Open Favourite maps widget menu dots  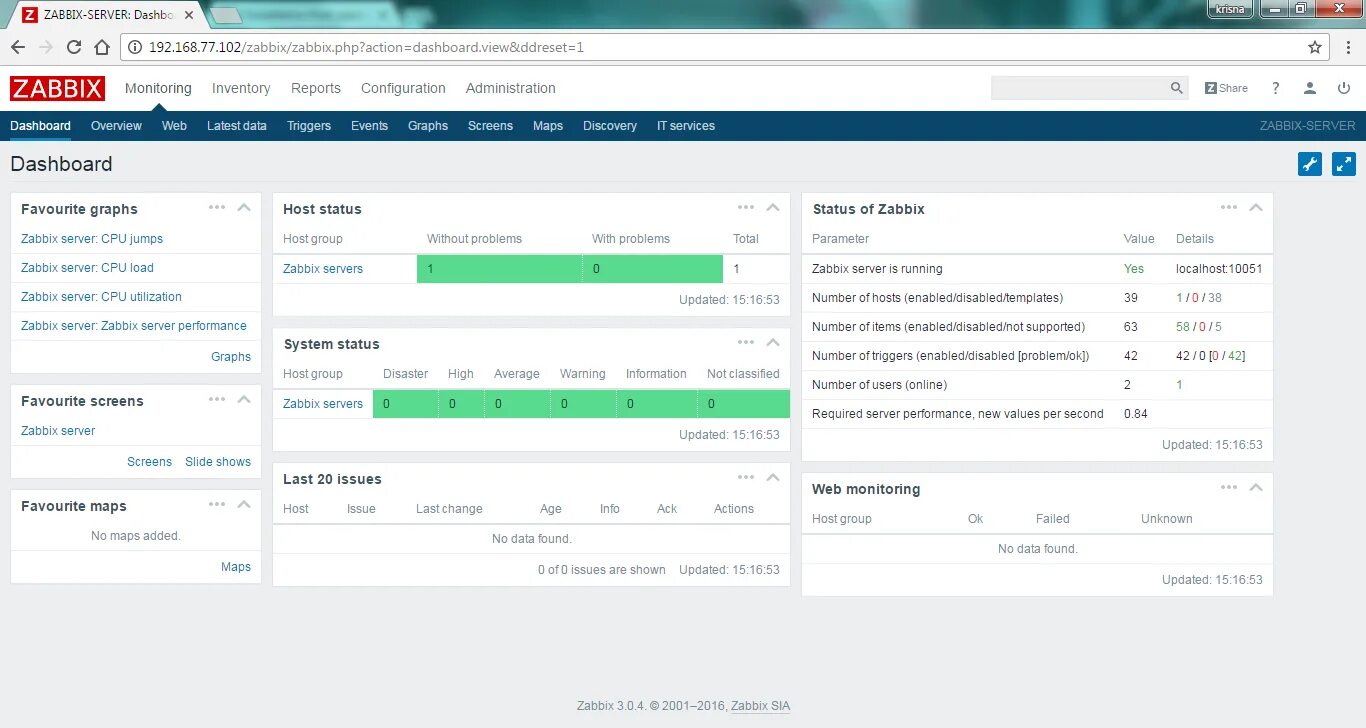click(217, 504)
